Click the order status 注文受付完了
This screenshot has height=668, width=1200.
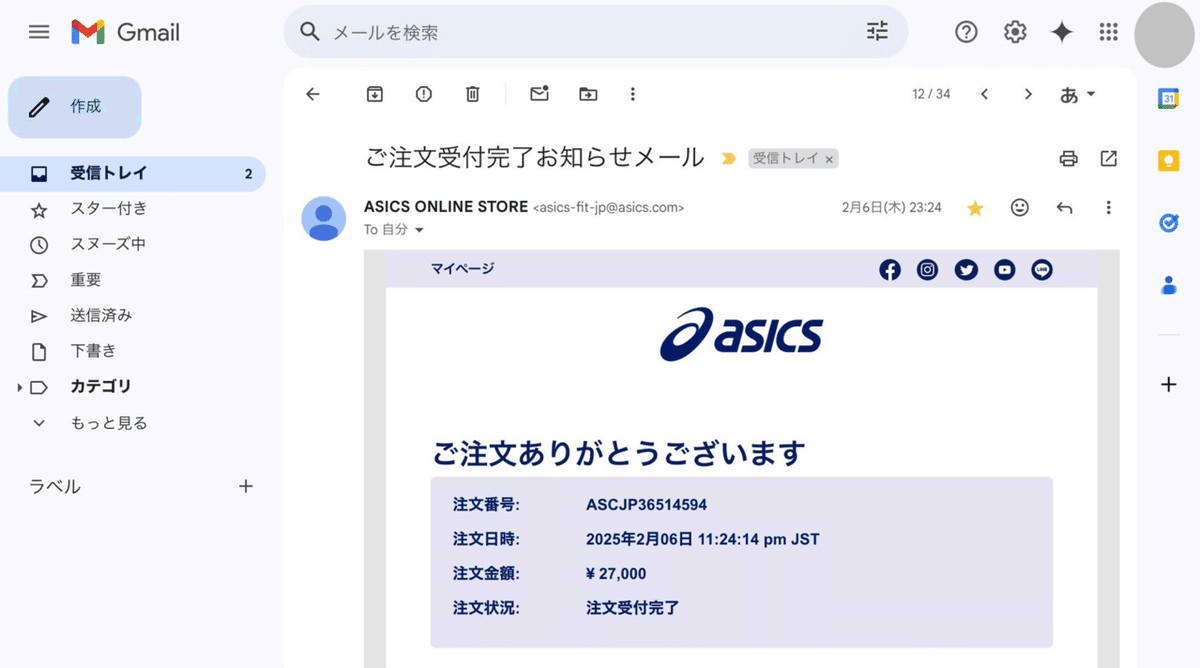(x=633, y=608)
